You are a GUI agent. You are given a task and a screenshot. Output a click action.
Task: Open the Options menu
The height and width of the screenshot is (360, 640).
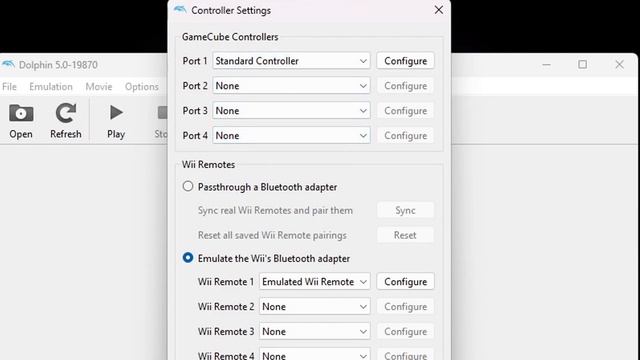[142, 87]
